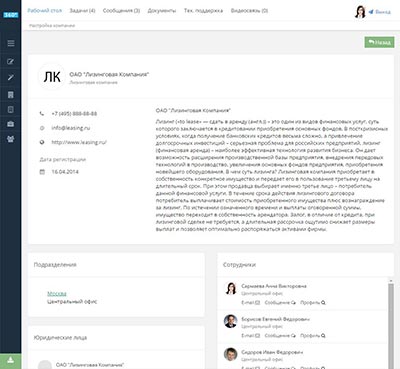Click the document page sidebar icon
The image size is (400, 369).
click(11, 109)
